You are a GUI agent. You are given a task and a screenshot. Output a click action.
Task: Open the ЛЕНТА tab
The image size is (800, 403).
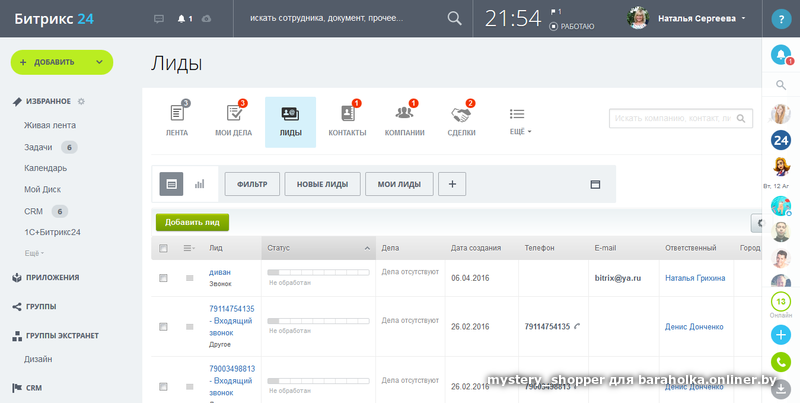[177, 122]
